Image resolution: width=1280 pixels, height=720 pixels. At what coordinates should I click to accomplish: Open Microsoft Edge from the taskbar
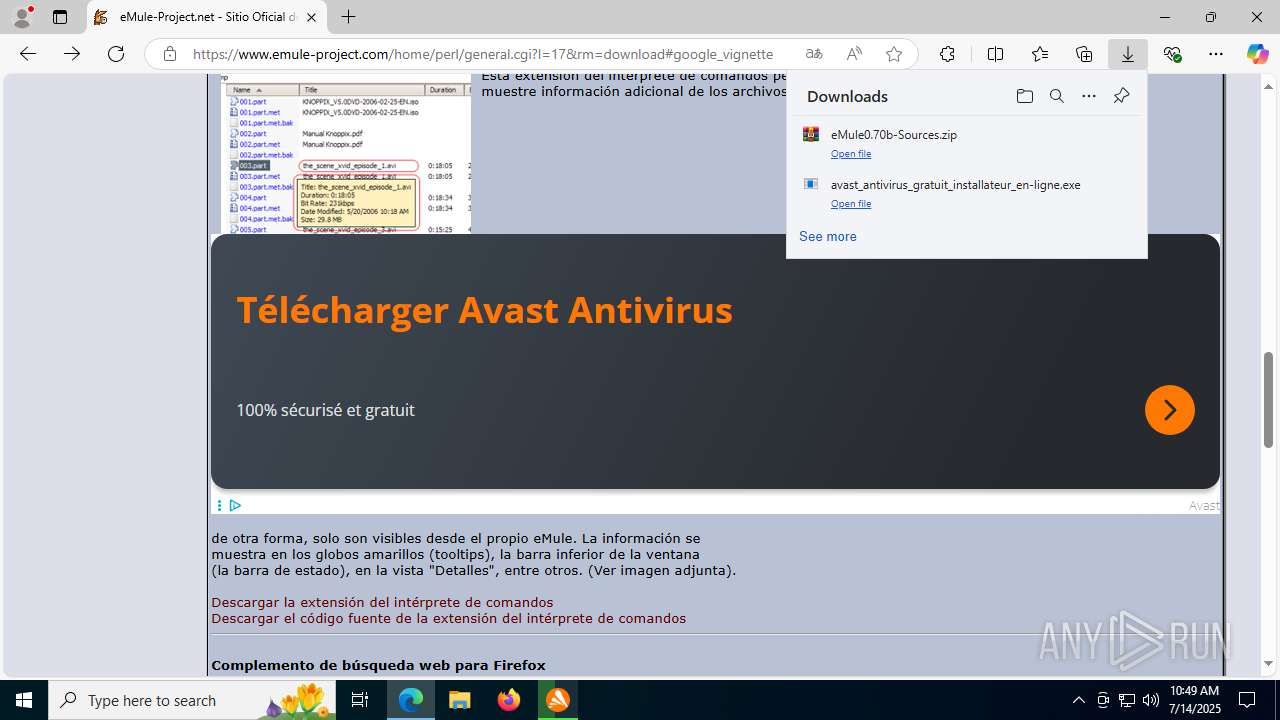tap(411, 700)
